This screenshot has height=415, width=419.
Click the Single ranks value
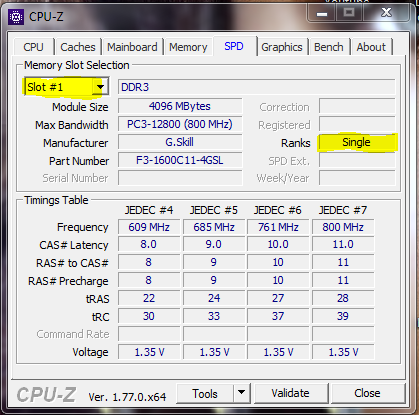tap(357, 142)
